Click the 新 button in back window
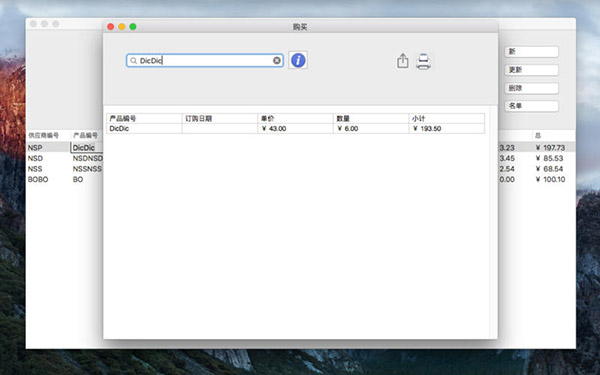Screen dimensions: 600x375 [x=531, y=52]
